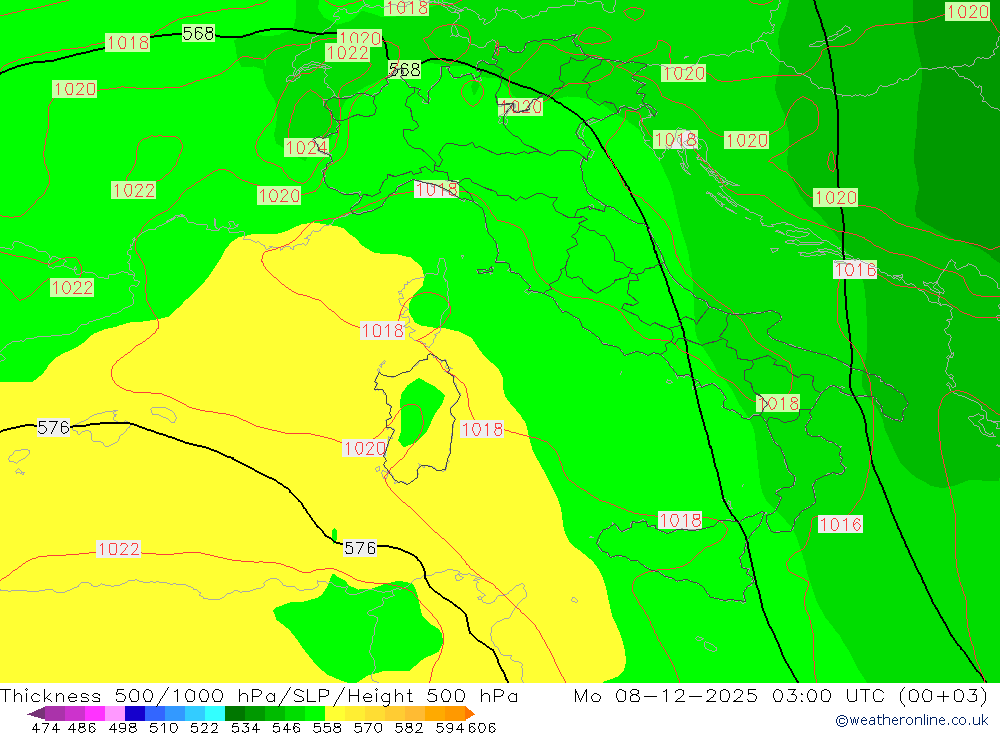Click the dark blue swatch in the thickness legend
The image size is (1000, 733).
[135, 713]
